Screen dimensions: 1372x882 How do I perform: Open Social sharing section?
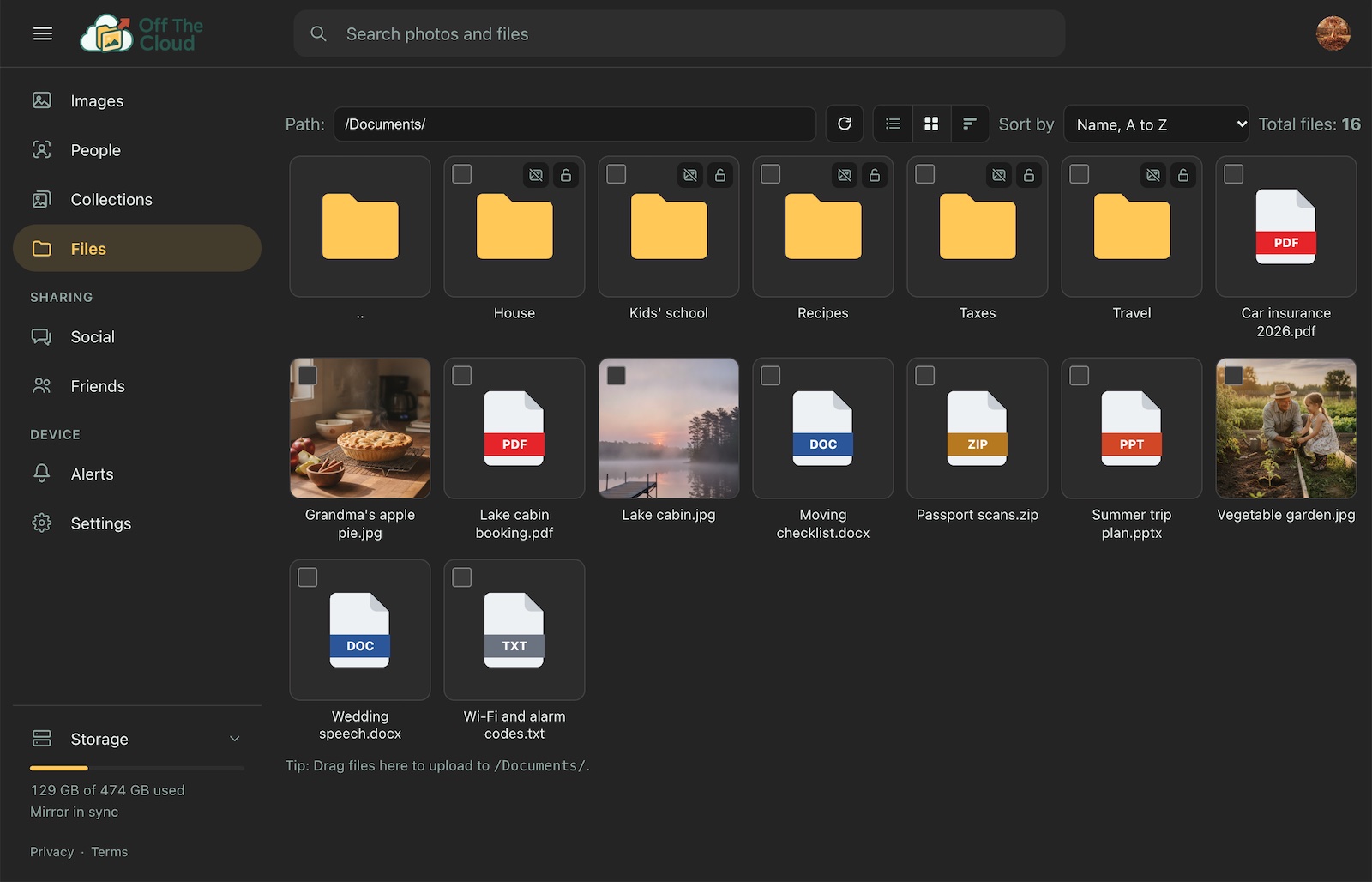pos(137,336)
